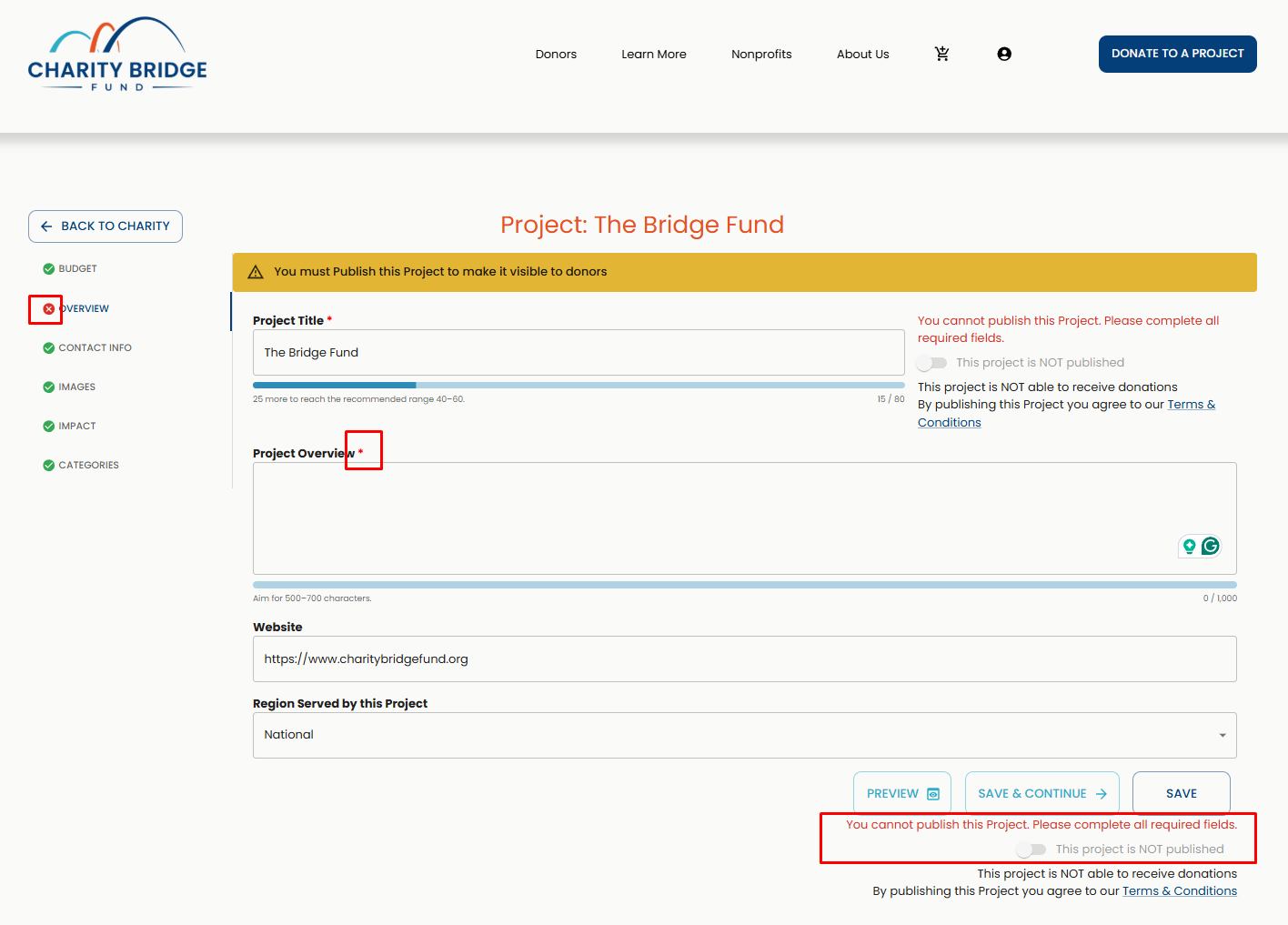
Task: Go to the Images section
Action: pos(76,387)
